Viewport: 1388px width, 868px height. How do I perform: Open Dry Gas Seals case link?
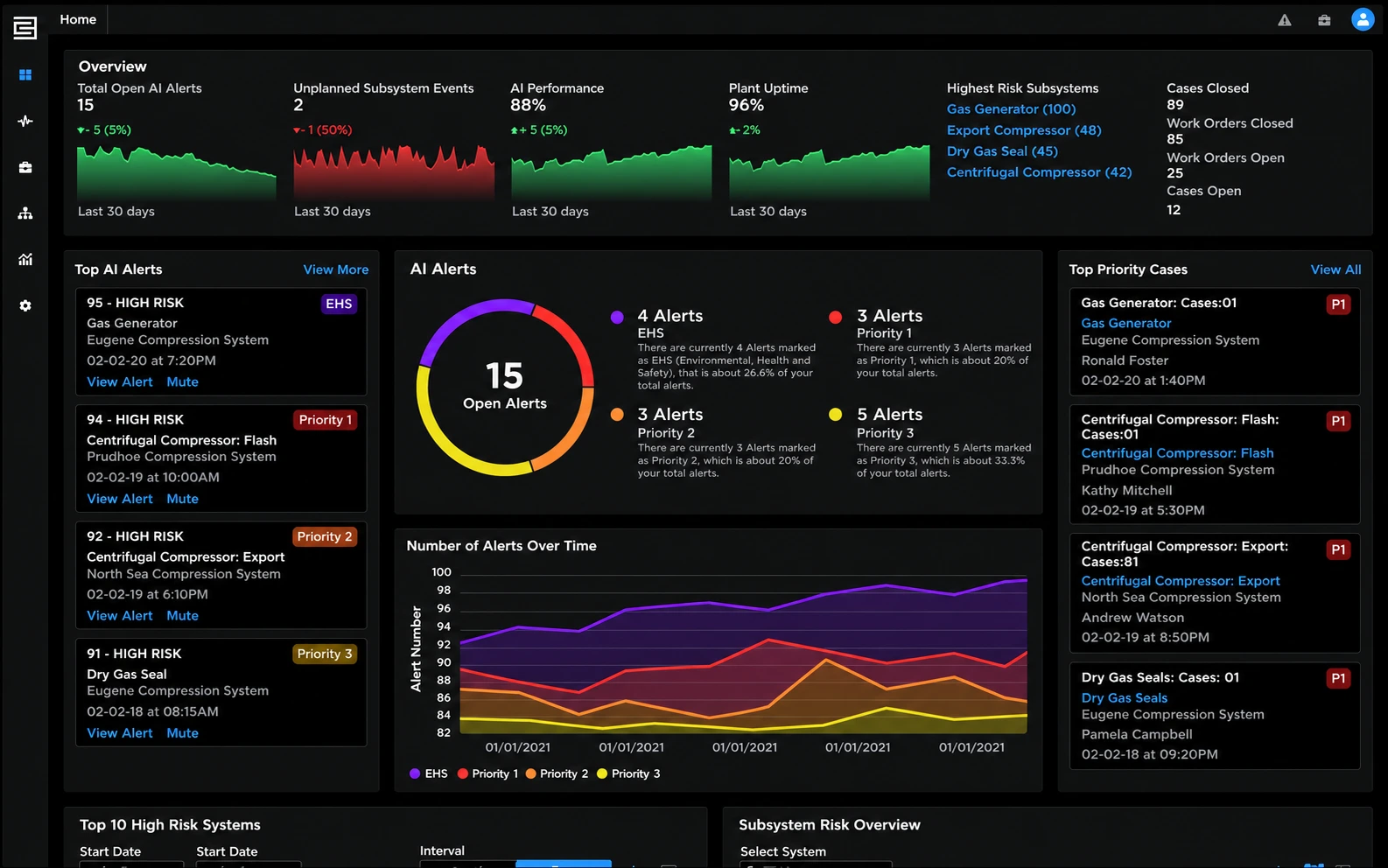click(x=1125, y=698)
